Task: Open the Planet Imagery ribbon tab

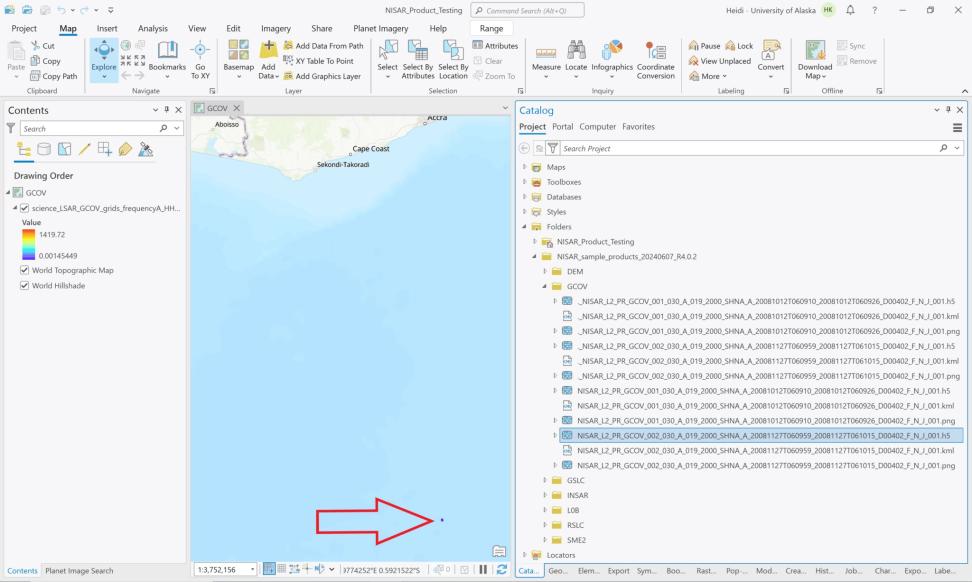Action: [x=381, y=29]
